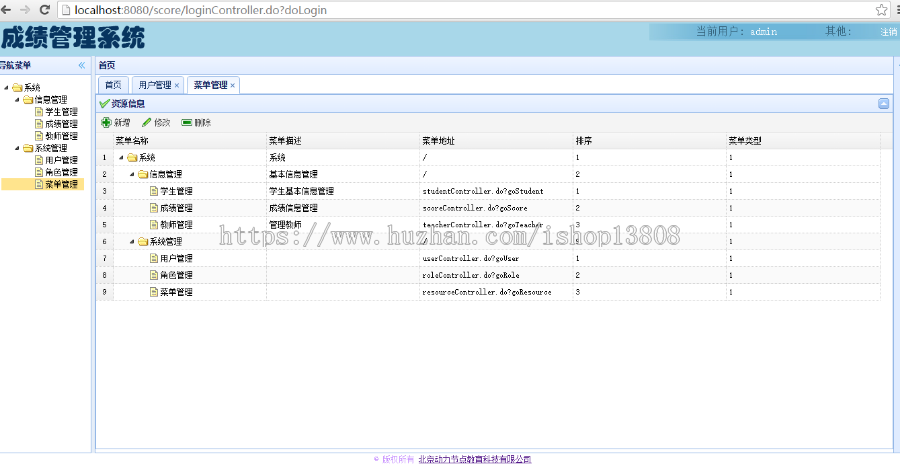Click the 系统 folder icon in the navigation tree
The height and width of the screenshot is (466, 900).
pyautogui.click(x=17, y=87)
